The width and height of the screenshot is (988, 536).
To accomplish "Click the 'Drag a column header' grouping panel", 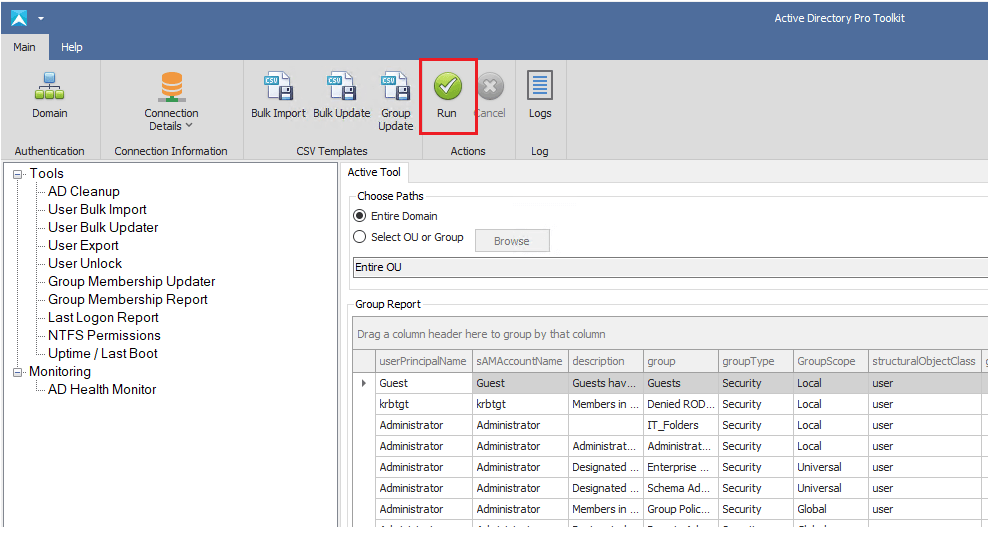I will 670,334.
